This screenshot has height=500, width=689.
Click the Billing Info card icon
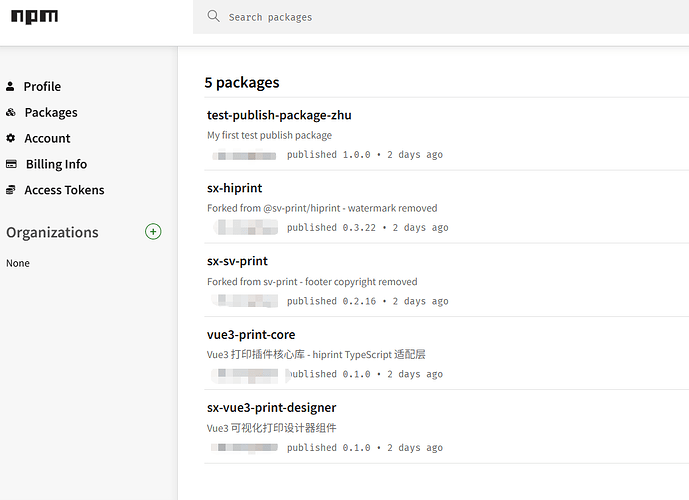[11, 164]
